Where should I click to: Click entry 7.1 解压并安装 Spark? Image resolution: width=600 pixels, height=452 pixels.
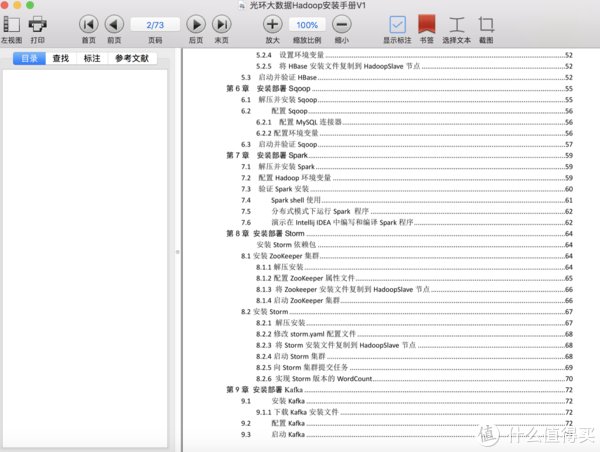pos(407,166)
